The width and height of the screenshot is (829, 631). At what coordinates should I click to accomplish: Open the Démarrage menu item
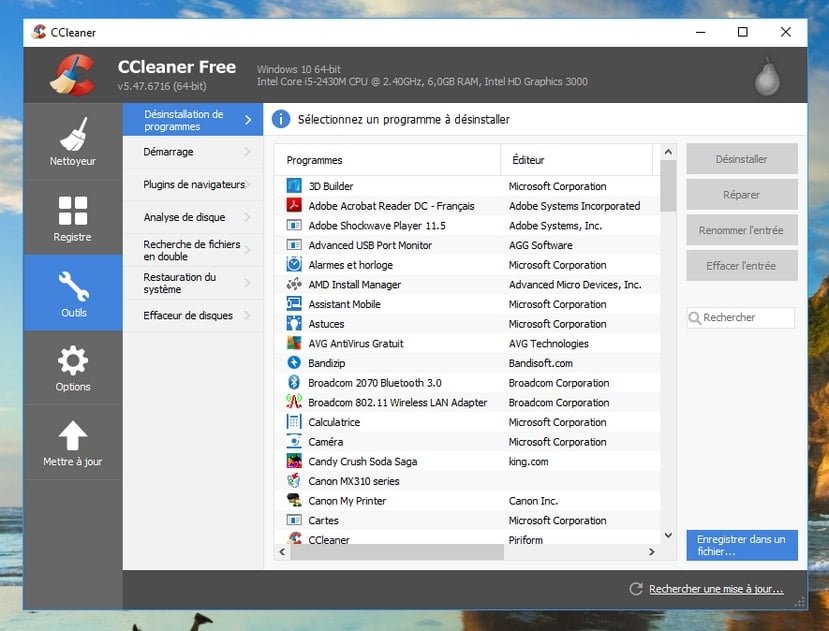click(193, 152)
